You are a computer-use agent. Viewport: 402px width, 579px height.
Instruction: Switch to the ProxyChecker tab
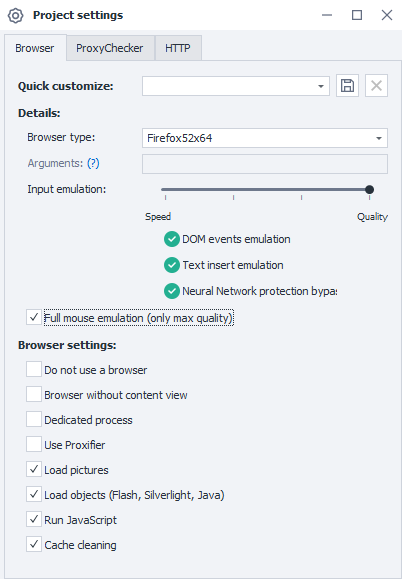(110, 48)
